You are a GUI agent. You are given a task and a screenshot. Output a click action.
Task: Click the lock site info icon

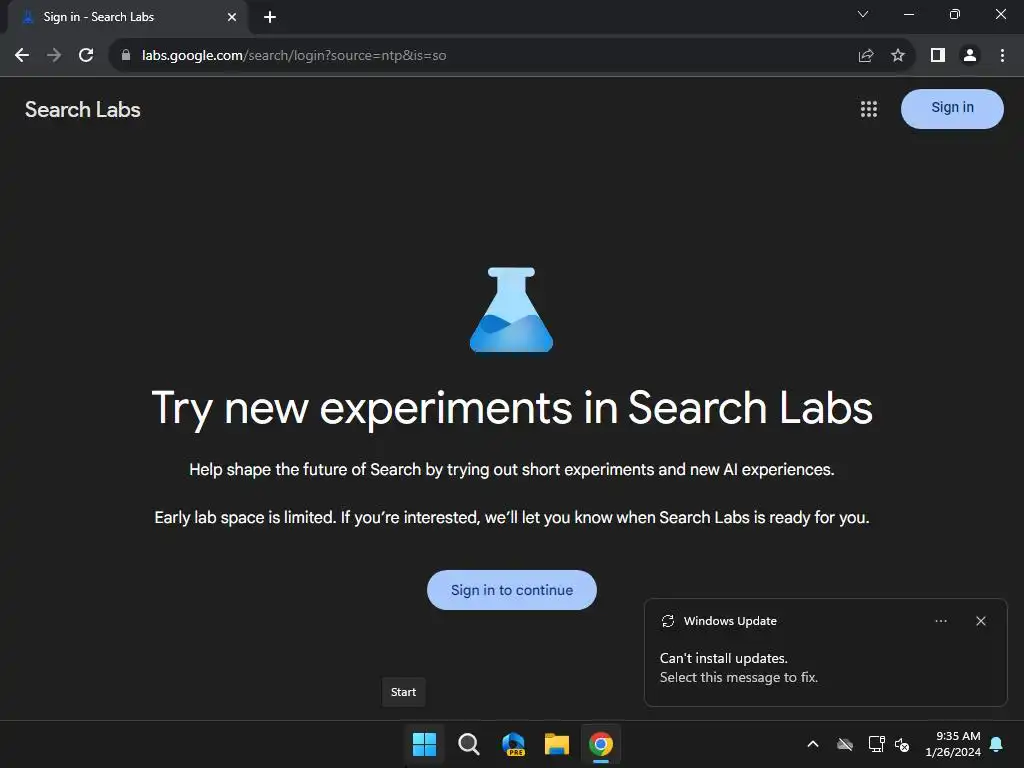(x=126, y=56)
